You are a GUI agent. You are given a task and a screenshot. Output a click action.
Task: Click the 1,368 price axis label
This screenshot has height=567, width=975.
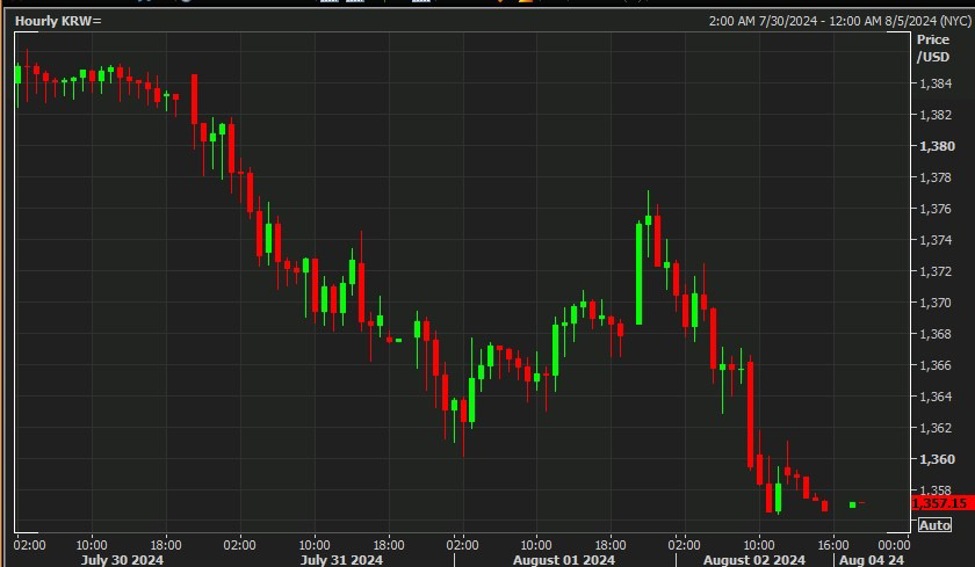(x=936, y=334)
